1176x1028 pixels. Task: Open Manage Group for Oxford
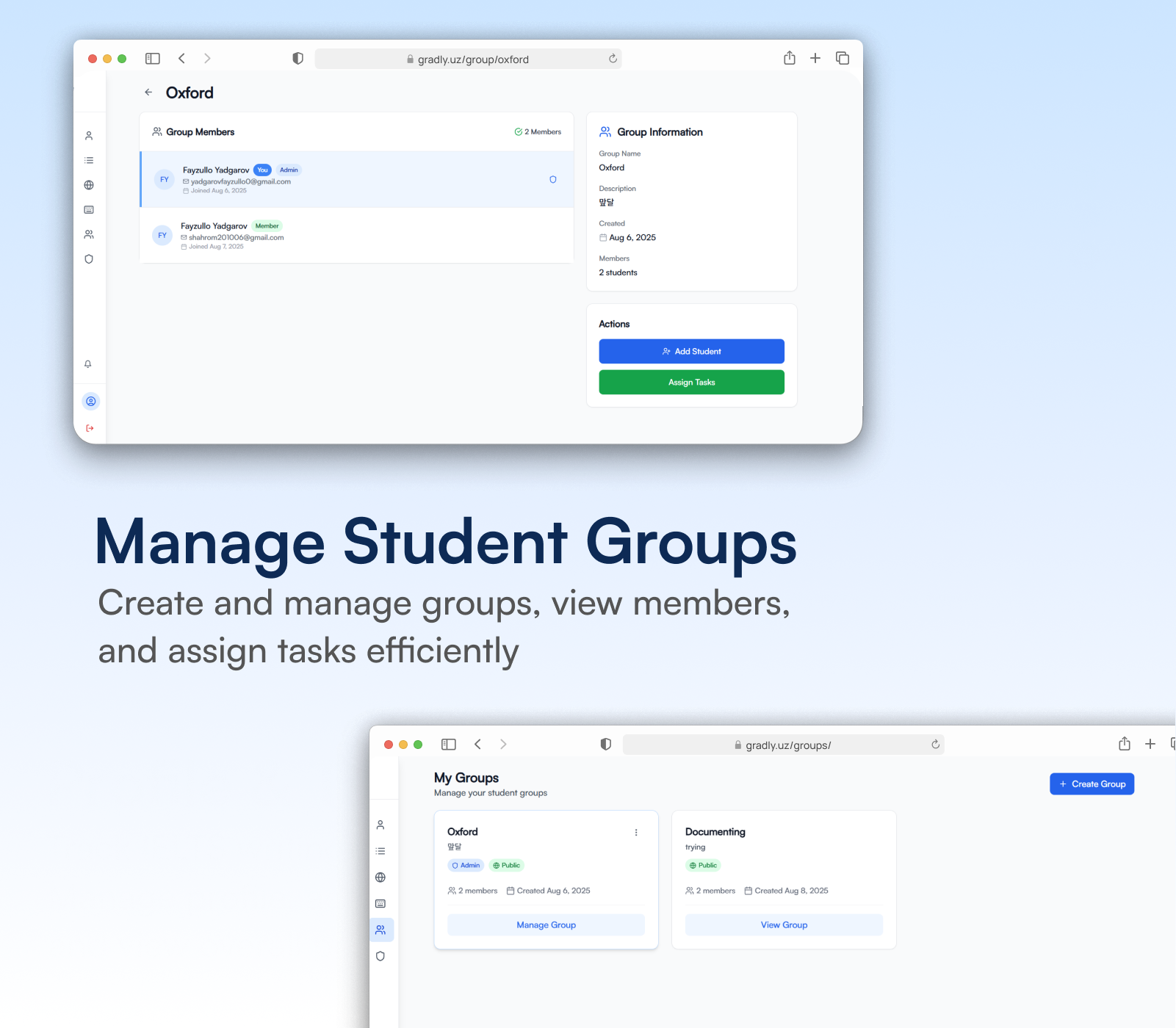coord(546,925)
